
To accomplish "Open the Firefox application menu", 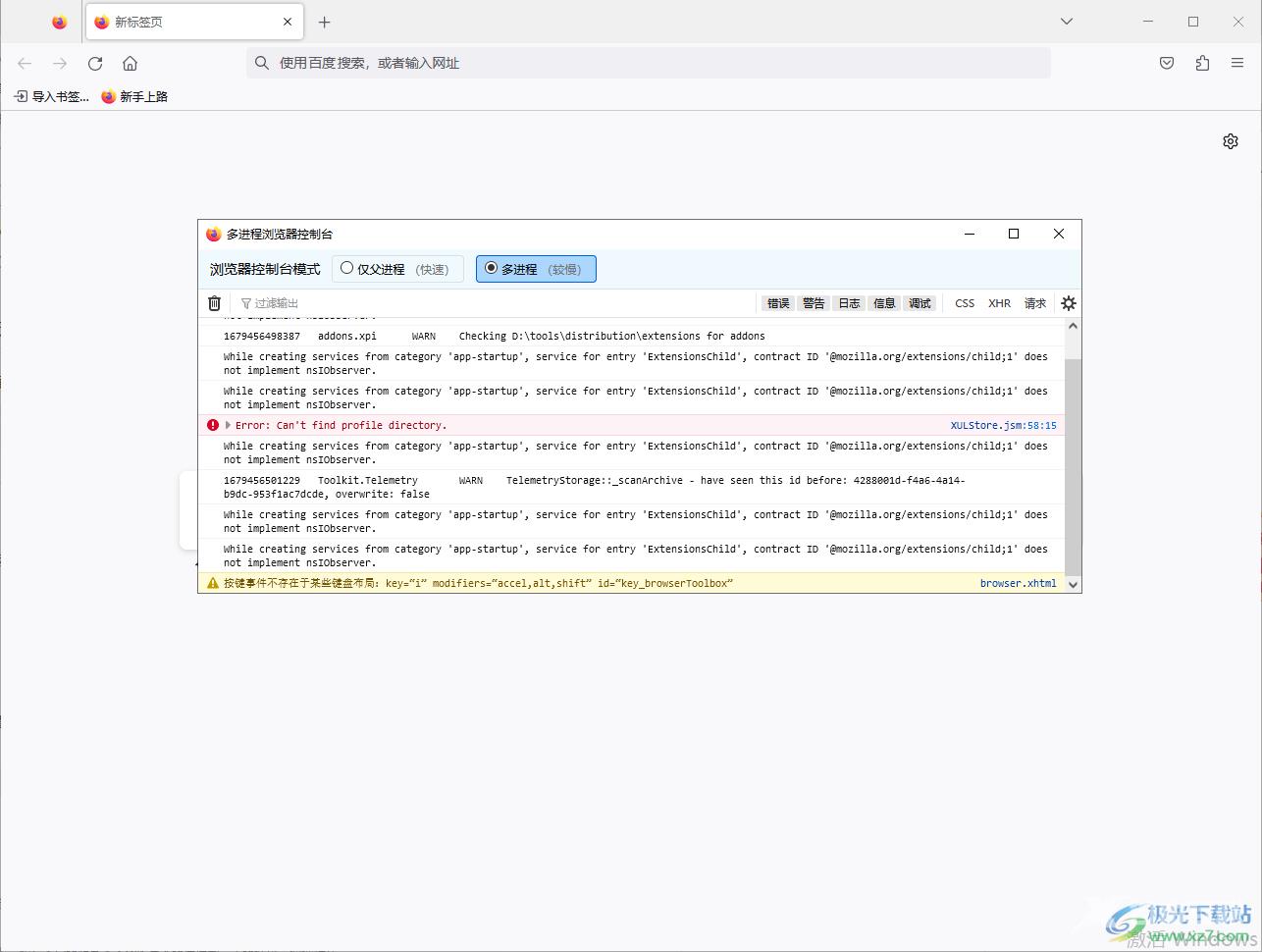I will (x=1237, y=63).
